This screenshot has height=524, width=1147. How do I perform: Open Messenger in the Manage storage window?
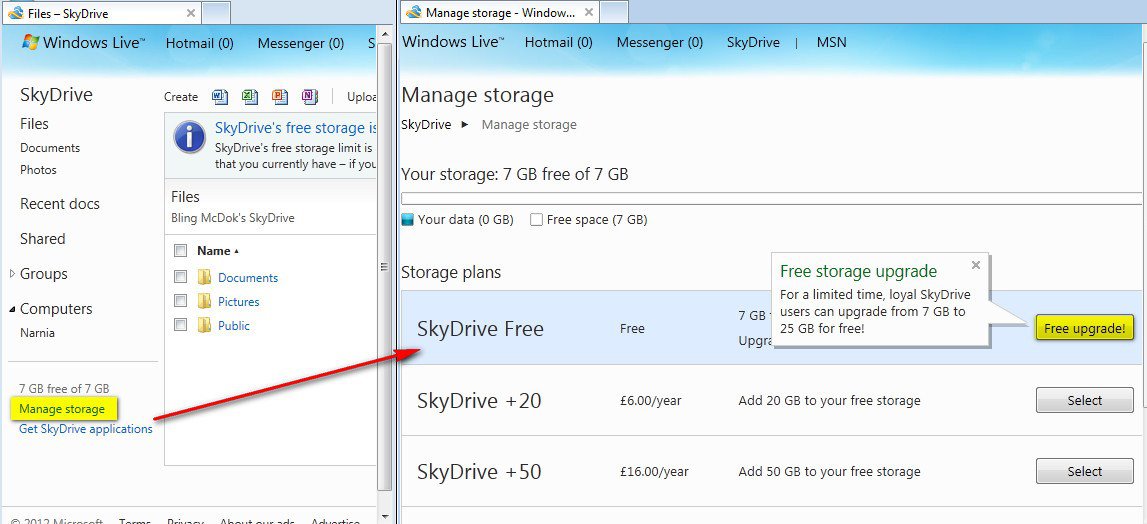(x=660, y=42)
